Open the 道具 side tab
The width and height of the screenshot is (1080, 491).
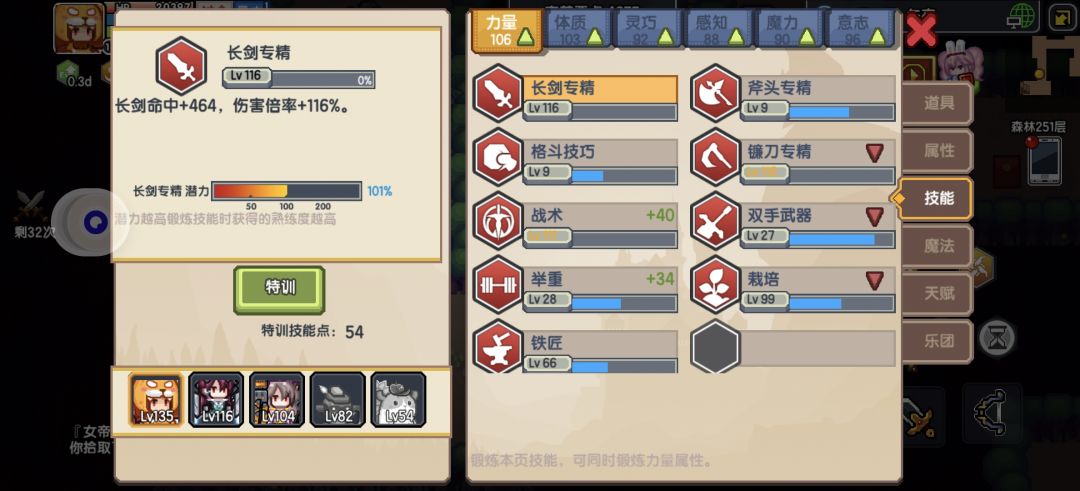937,103
